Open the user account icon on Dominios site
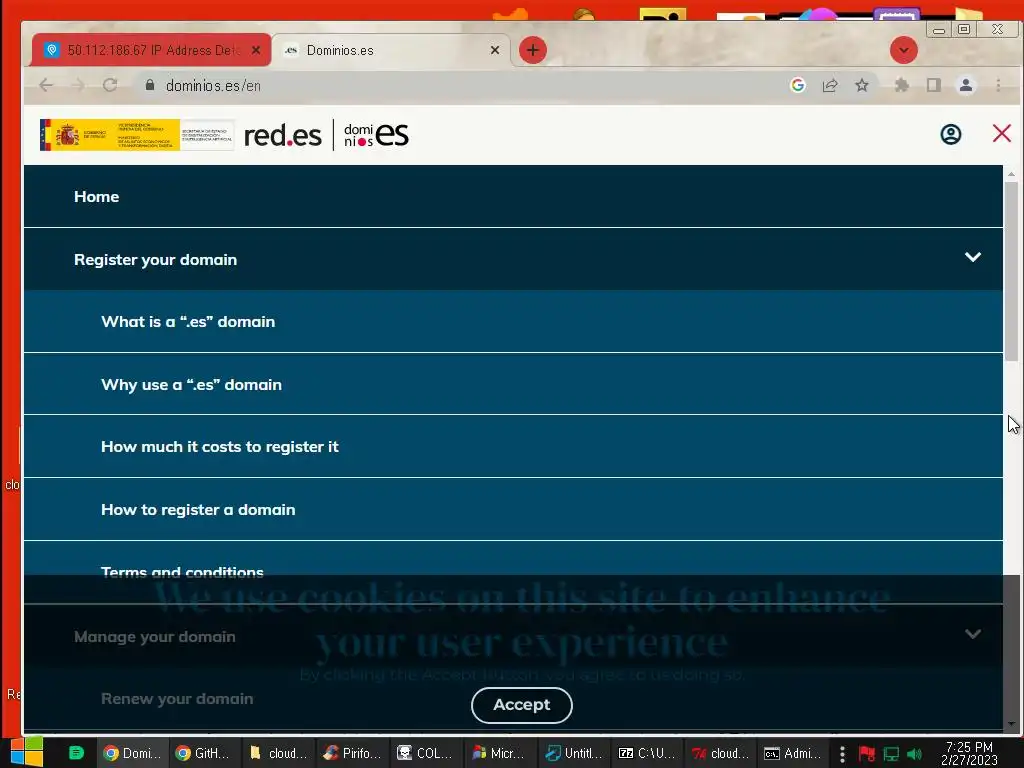This screenshot has height=768, width=1024. tap(950, 135)
